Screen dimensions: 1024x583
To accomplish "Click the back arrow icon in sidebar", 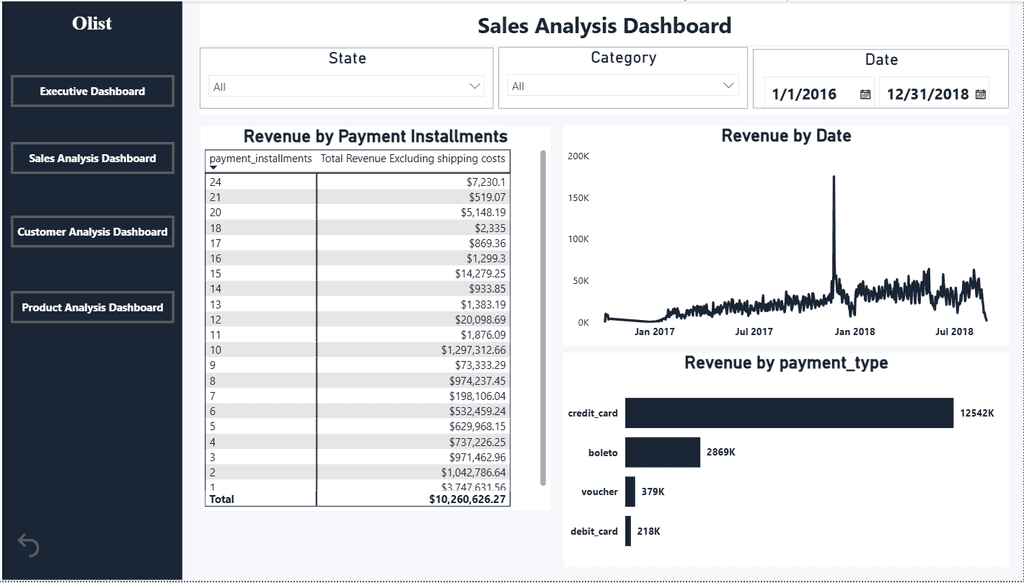I will (x=28, y=545).
